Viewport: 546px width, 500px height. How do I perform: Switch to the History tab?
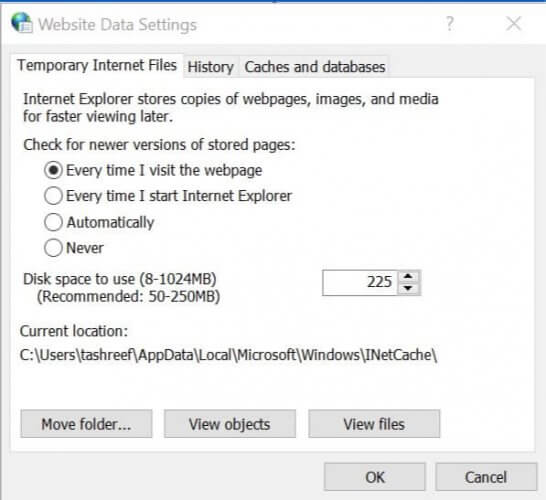211,67
